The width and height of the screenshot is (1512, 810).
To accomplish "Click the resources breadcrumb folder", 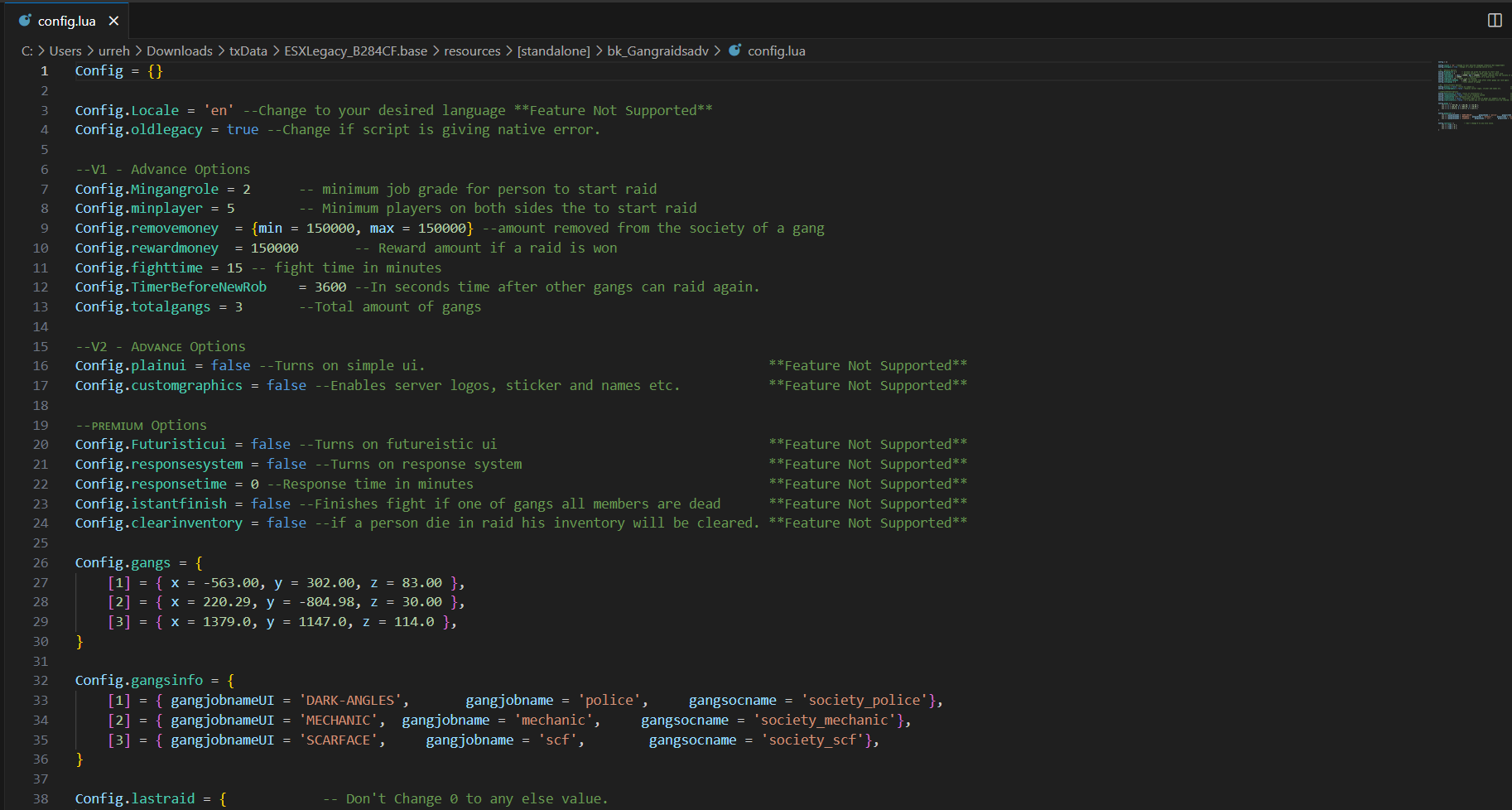I will click(472, 51).
